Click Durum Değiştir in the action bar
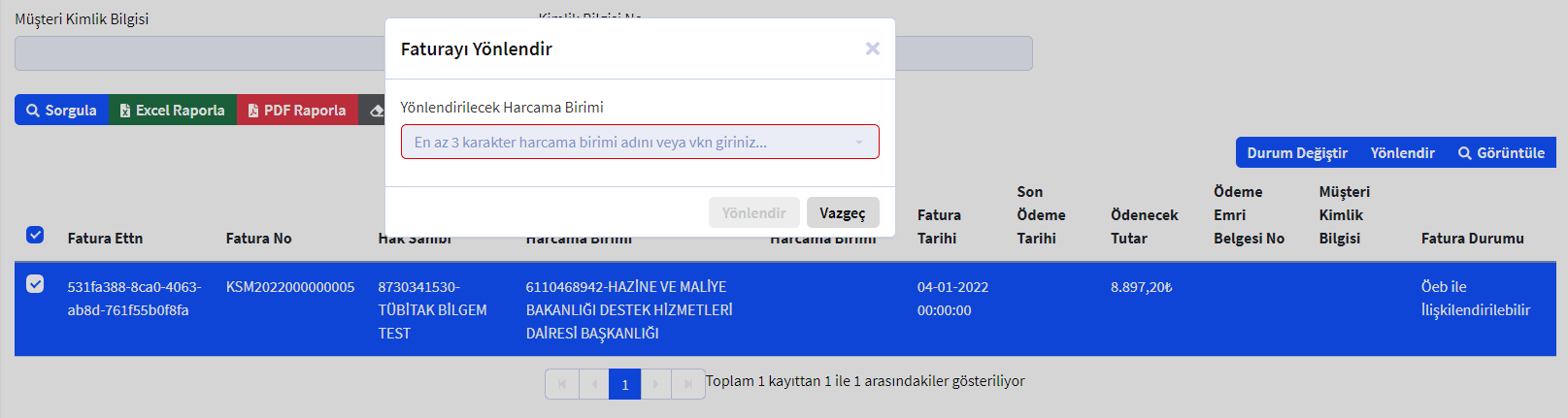 coord(1296,153)
